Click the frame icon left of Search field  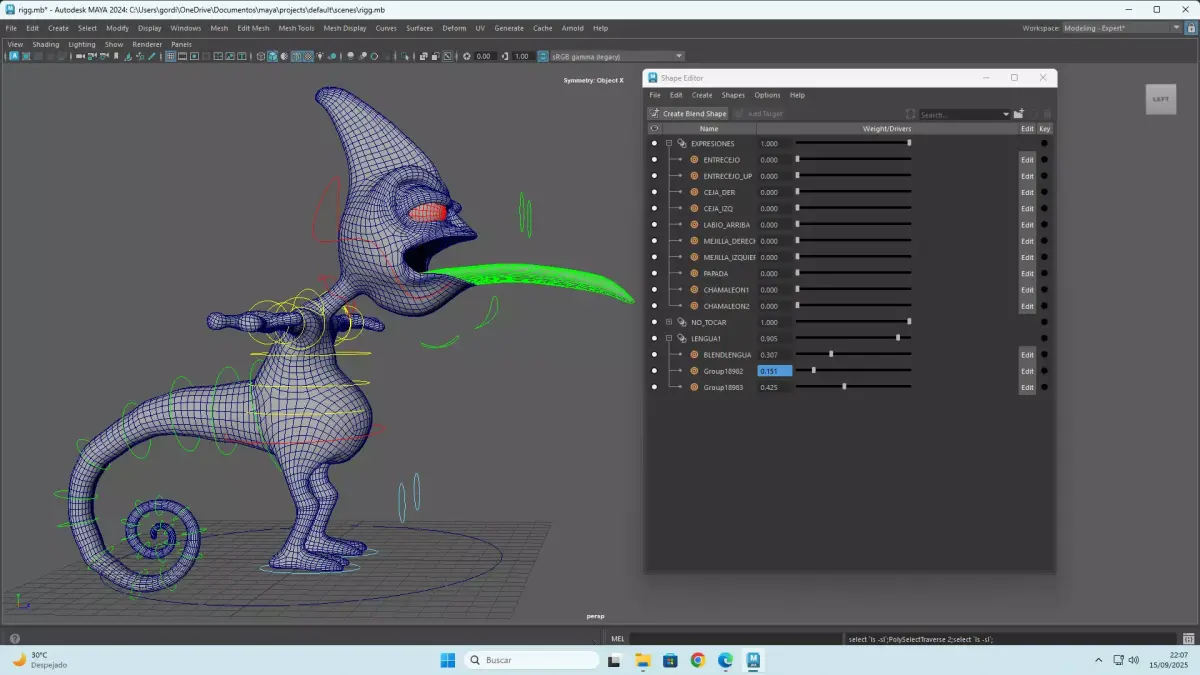[910, 114]
